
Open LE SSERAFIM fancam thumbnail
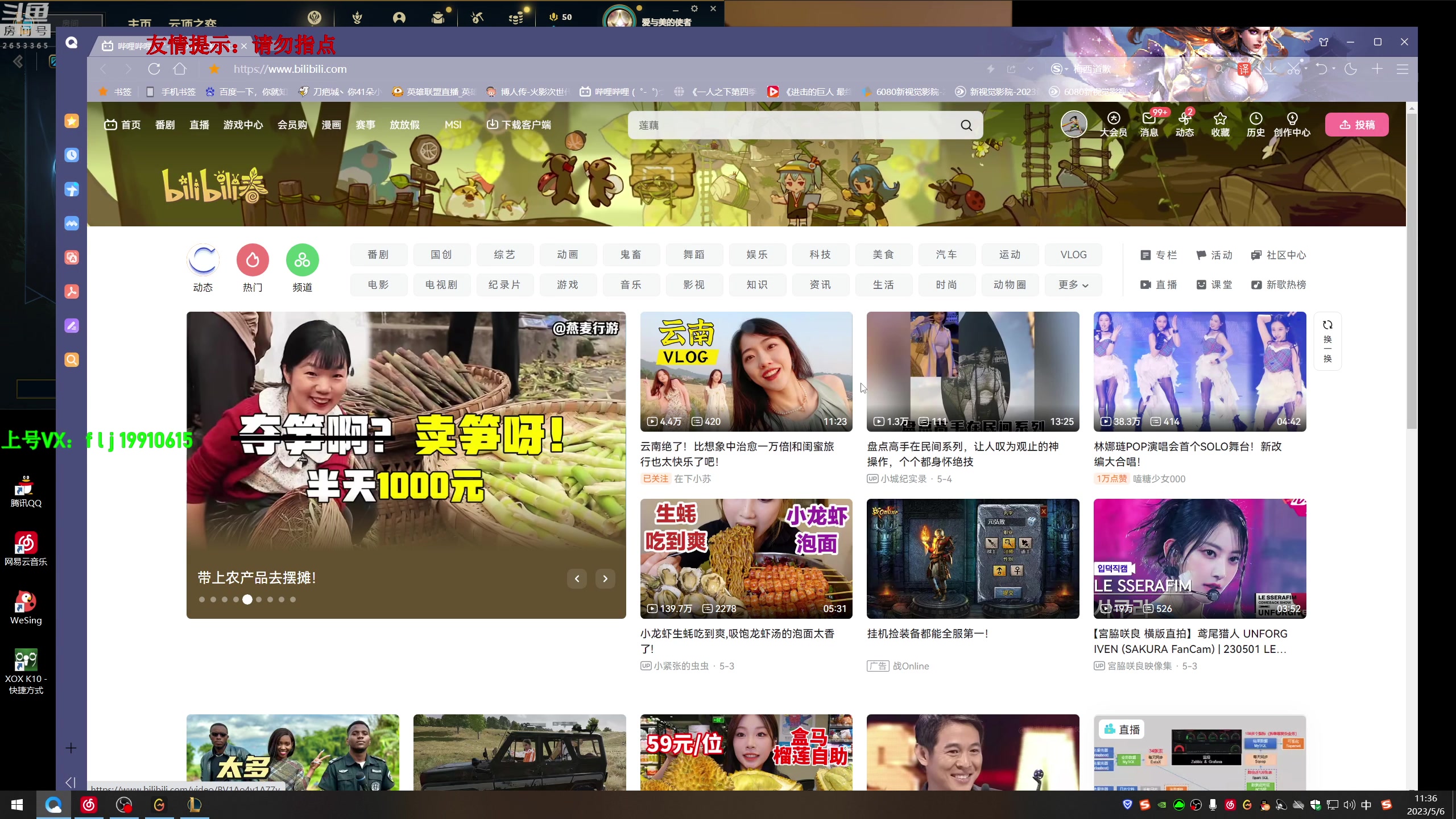[1199, 559]
